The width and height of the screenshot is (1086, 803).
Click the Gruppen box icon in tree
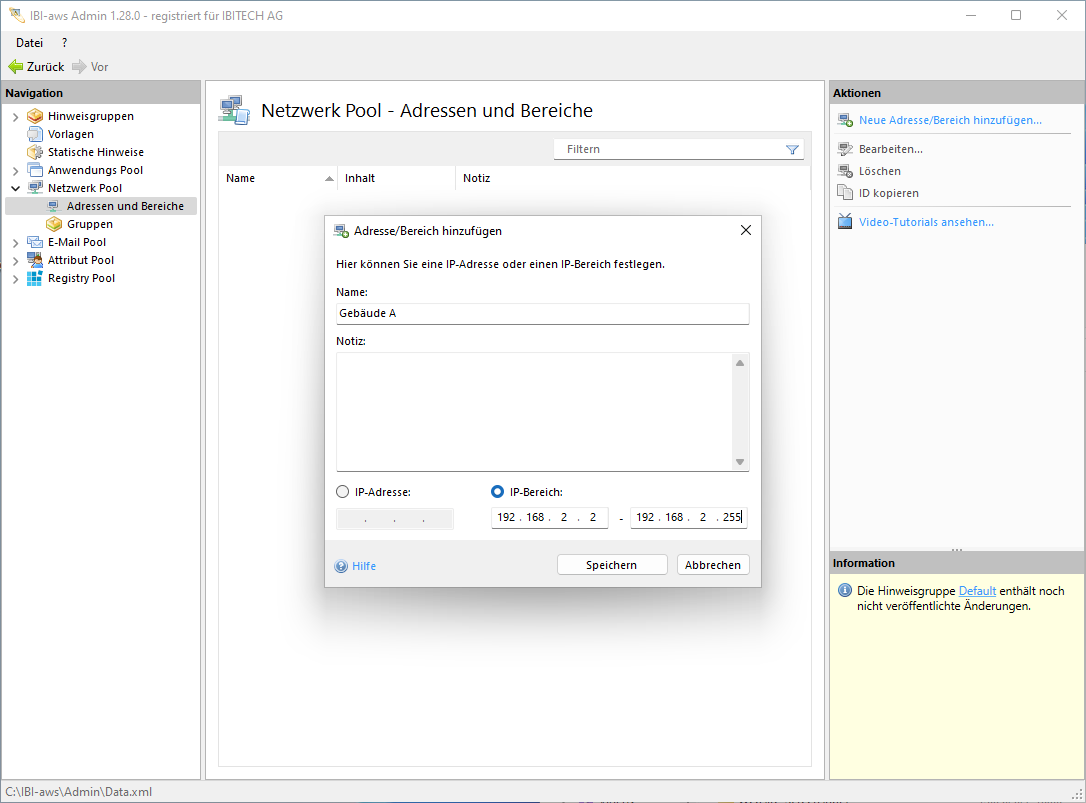pos(54,224)
